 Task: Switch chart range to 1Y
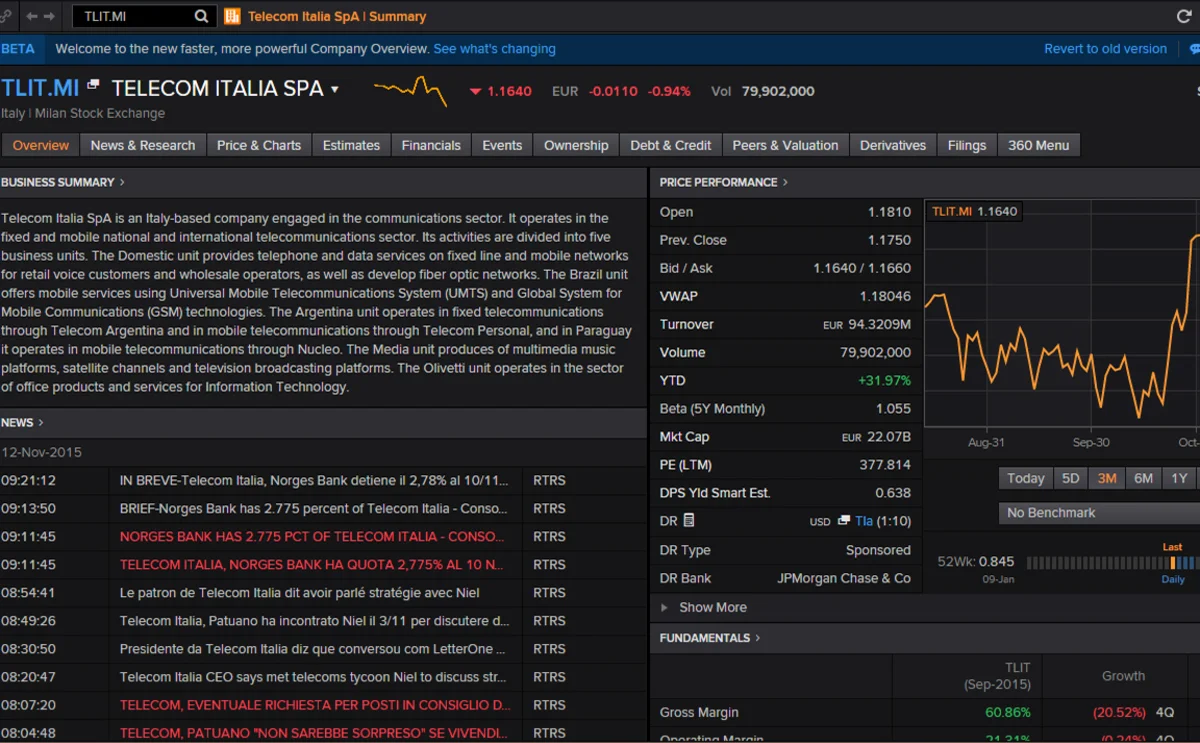click(x=1179, y=478)
